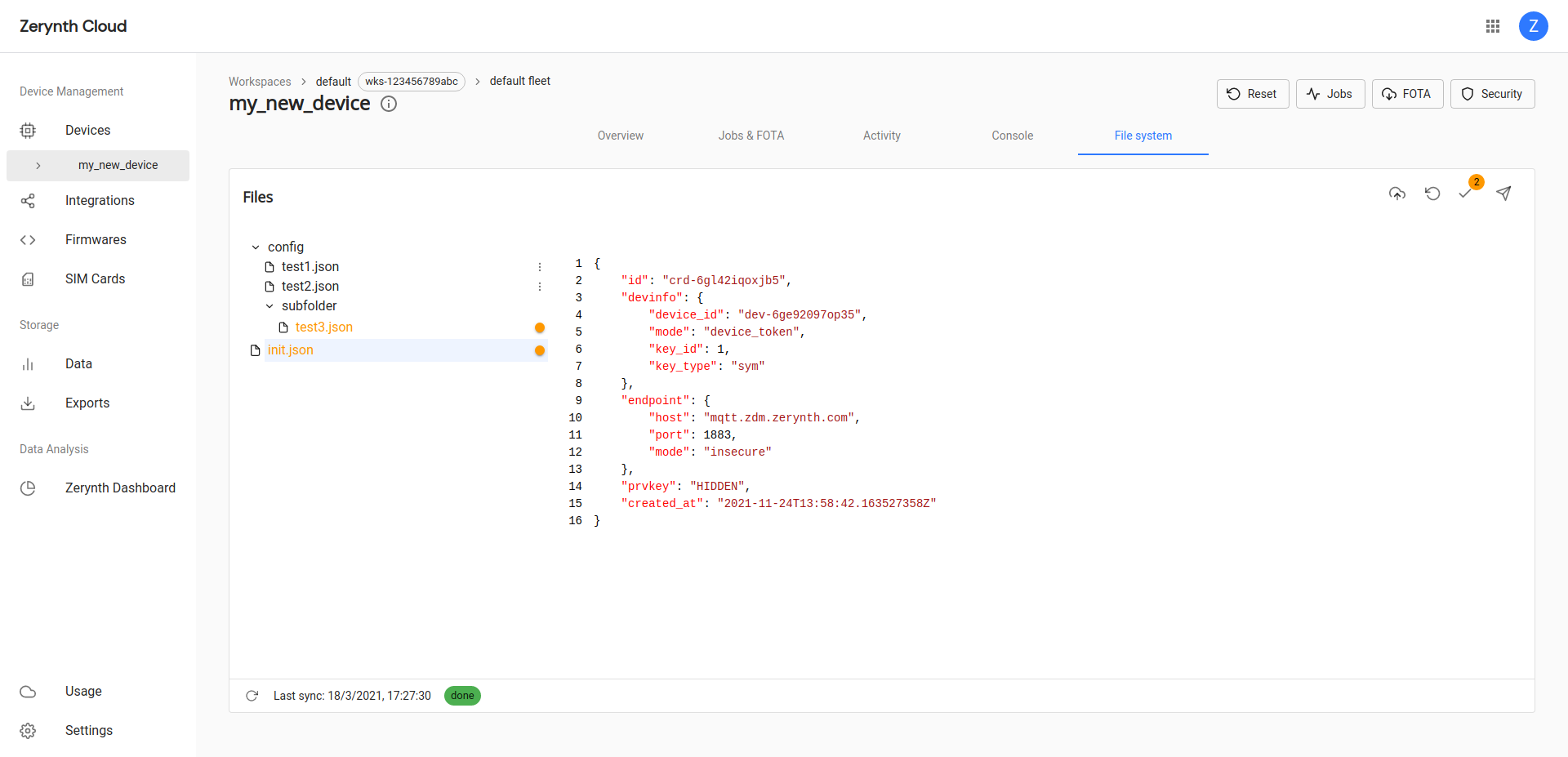Image resolution: width=1568 pixels, height=757 pixels.
Task: Click the info icon beside my_new_device
Action: [x=389, y=104]
